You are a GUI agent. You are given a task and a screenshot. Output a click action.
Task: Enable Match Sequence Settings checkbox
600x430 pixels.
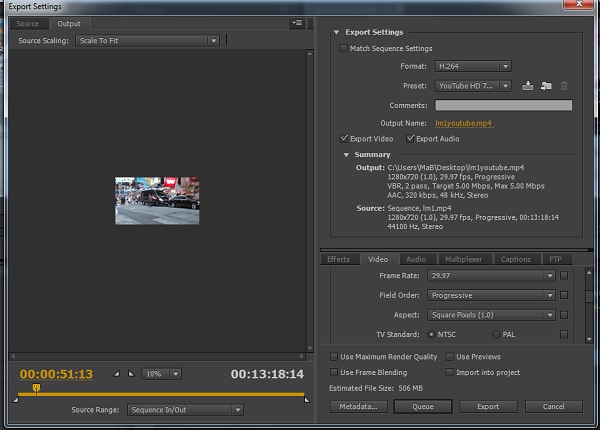pyautogui.click(x=345, y=48)
